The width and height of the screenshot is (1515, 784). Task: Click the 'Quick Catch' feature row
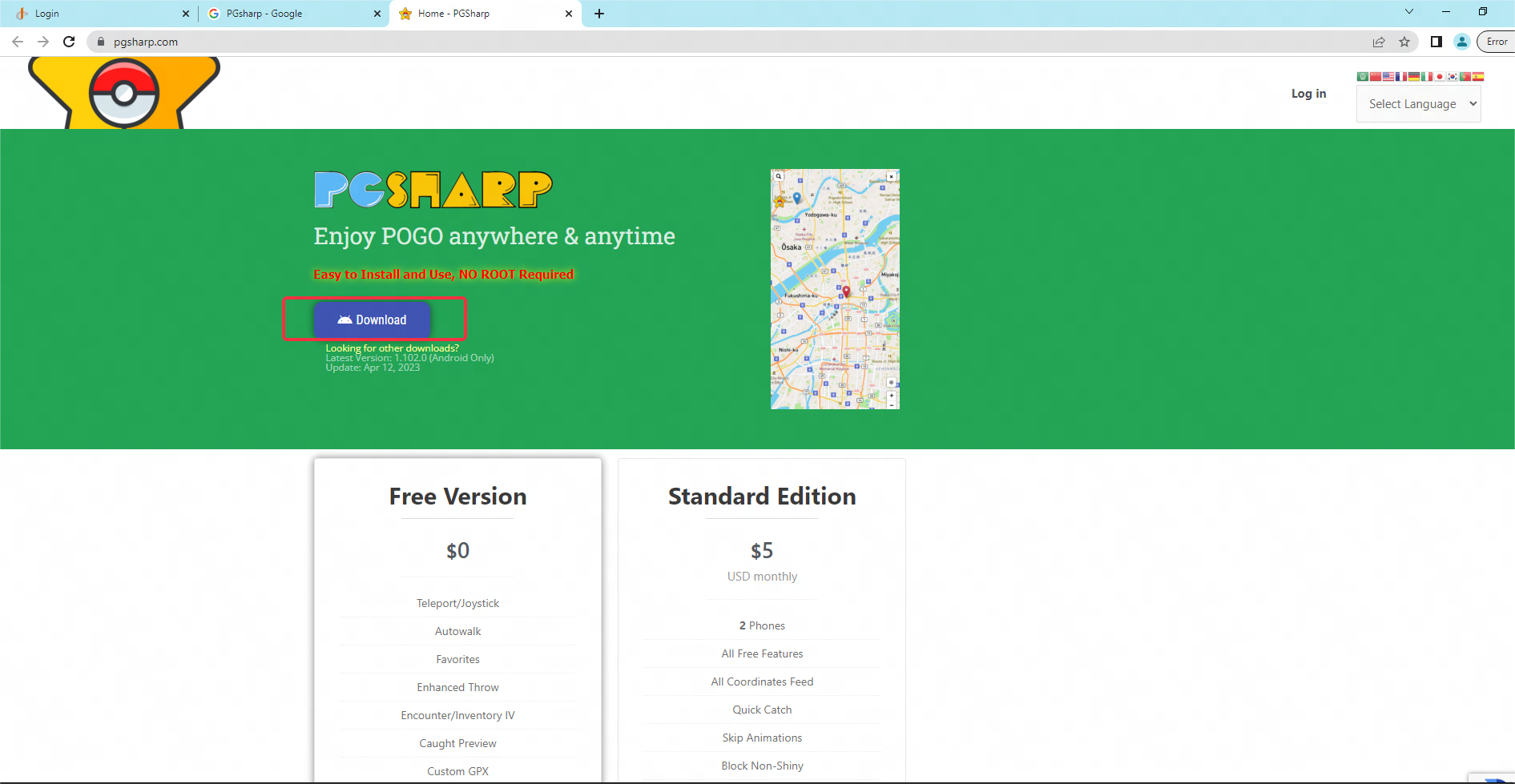[762, 710]
